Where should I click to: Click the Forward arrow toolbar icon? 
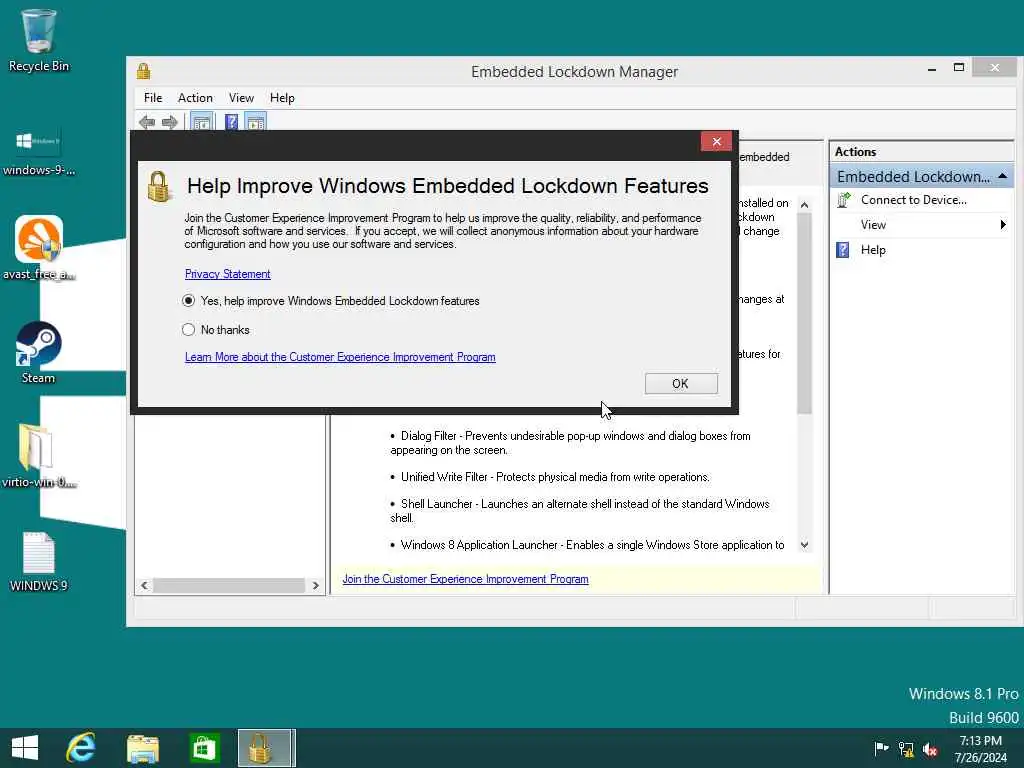(x=170, y=122)
